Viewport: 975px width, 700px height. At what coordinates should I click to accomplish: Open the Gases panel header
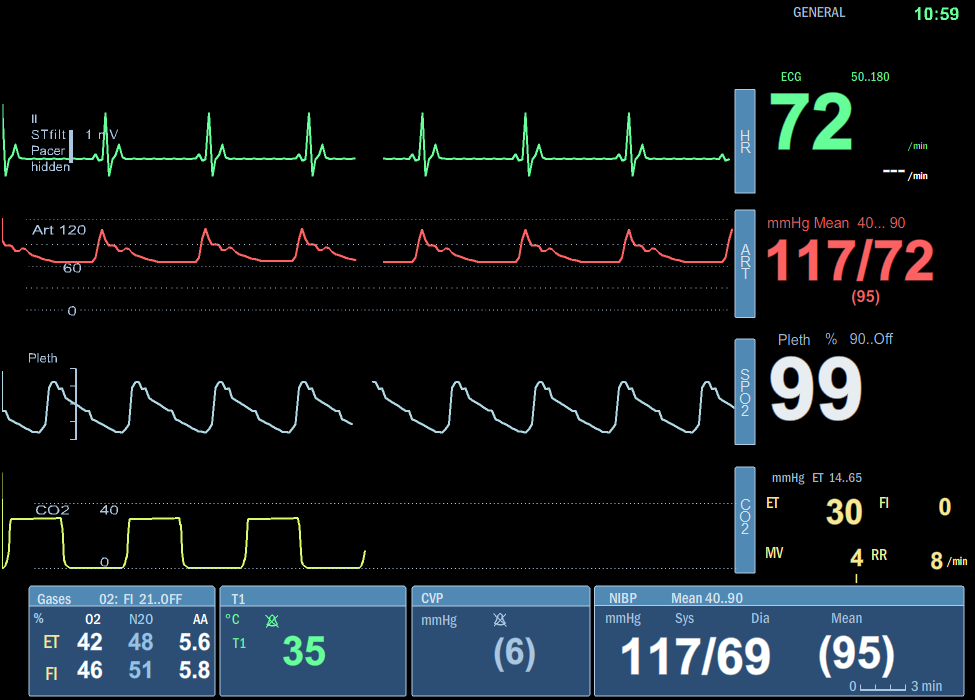tap(121, 597)
